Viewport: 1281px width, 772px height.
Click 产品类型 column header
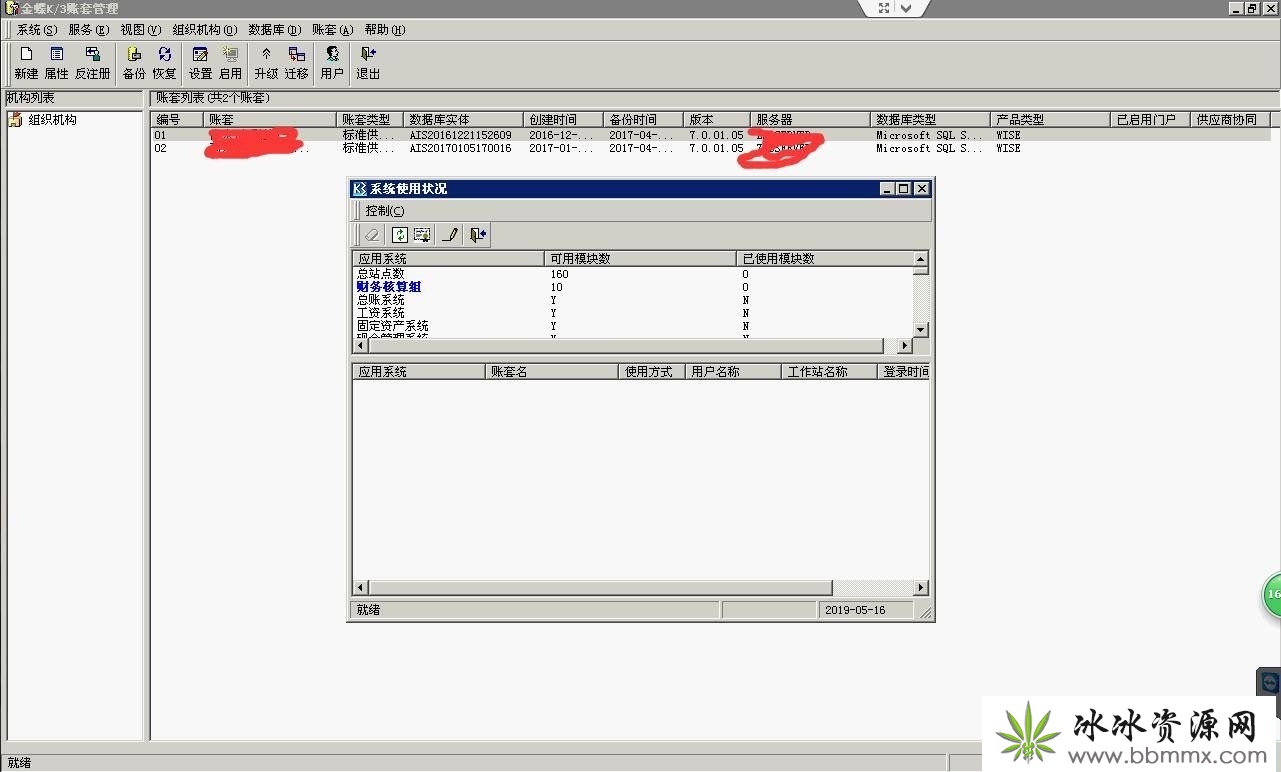click(x=1051, y=119)
